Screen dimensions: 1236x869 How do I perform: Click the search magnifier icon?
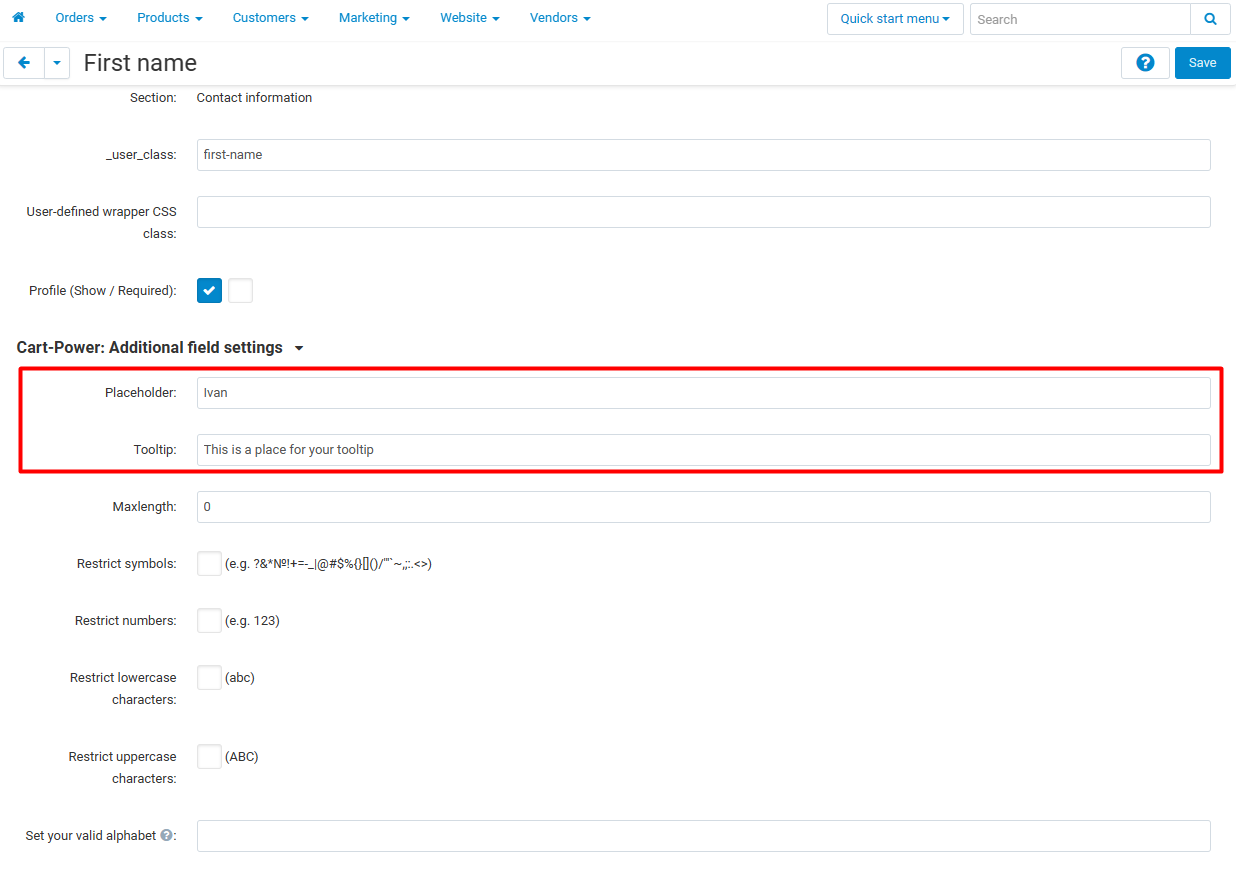[x=1210, y=18]
